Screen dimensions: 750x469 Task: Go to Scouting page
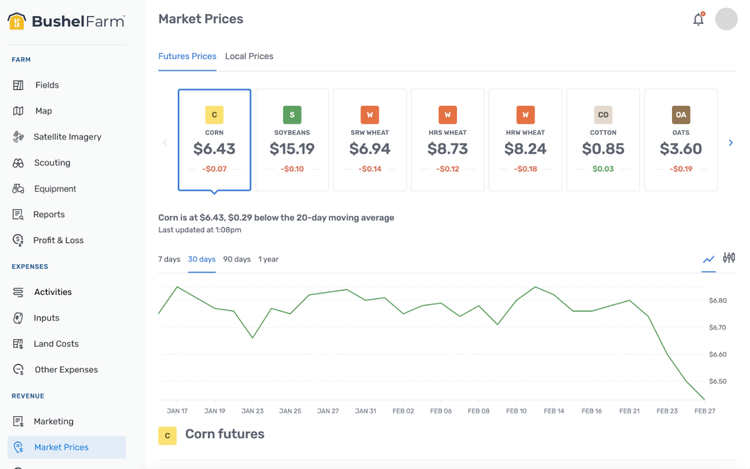coord(52,163)
